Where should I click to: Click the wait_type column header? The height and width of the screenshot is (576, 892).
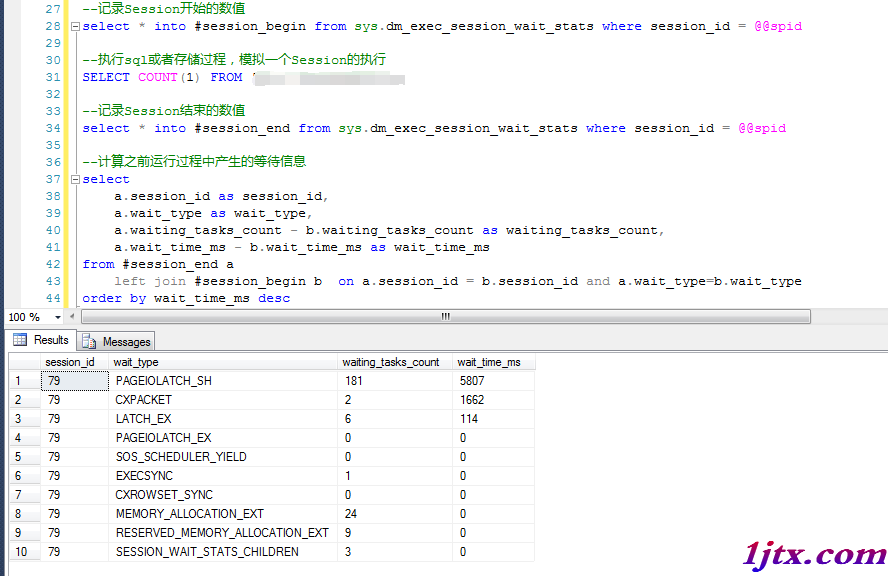(x=223, y=362)
